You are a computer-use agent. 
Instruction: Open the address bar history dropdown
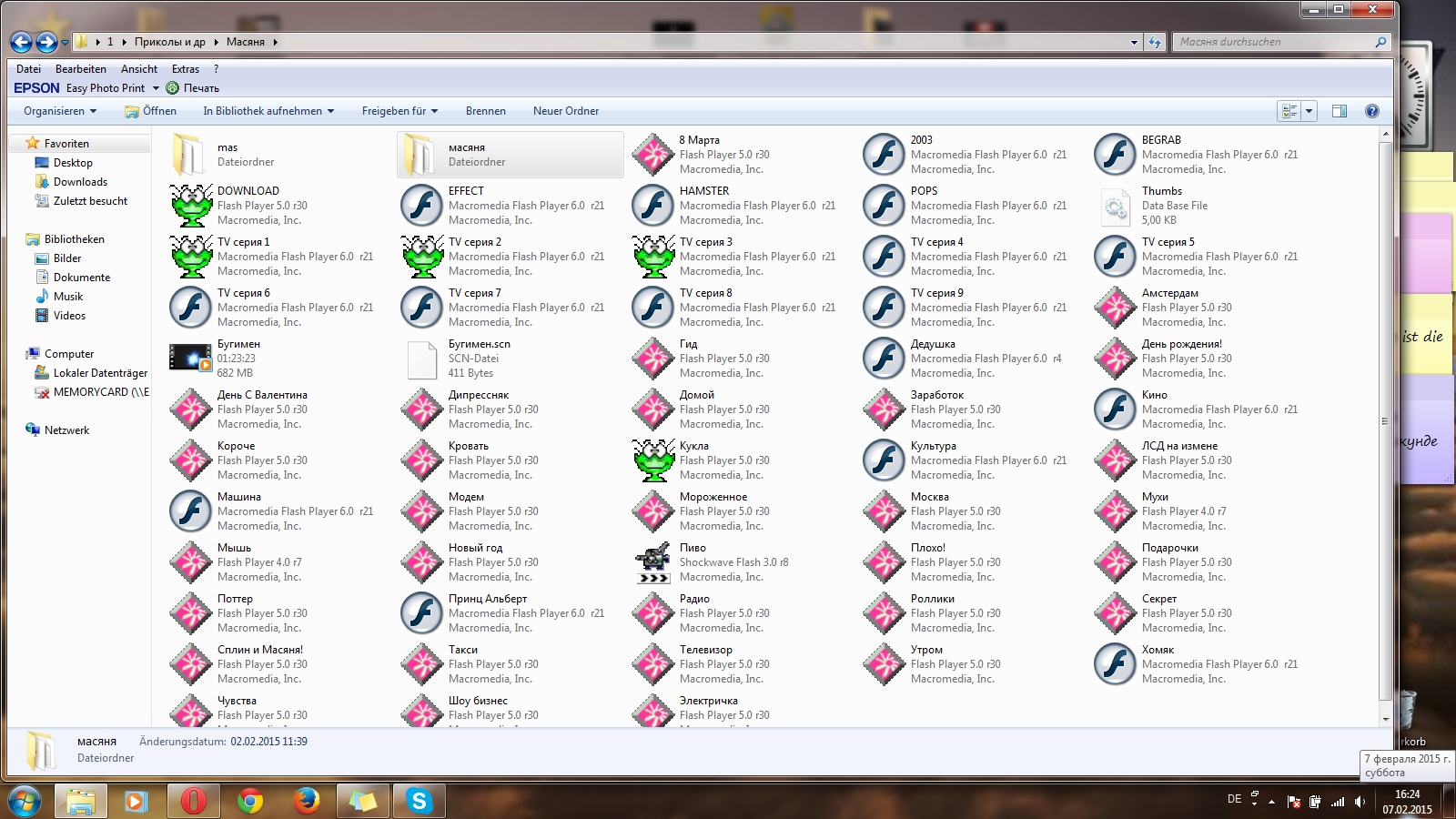[x=1134, y=42]
